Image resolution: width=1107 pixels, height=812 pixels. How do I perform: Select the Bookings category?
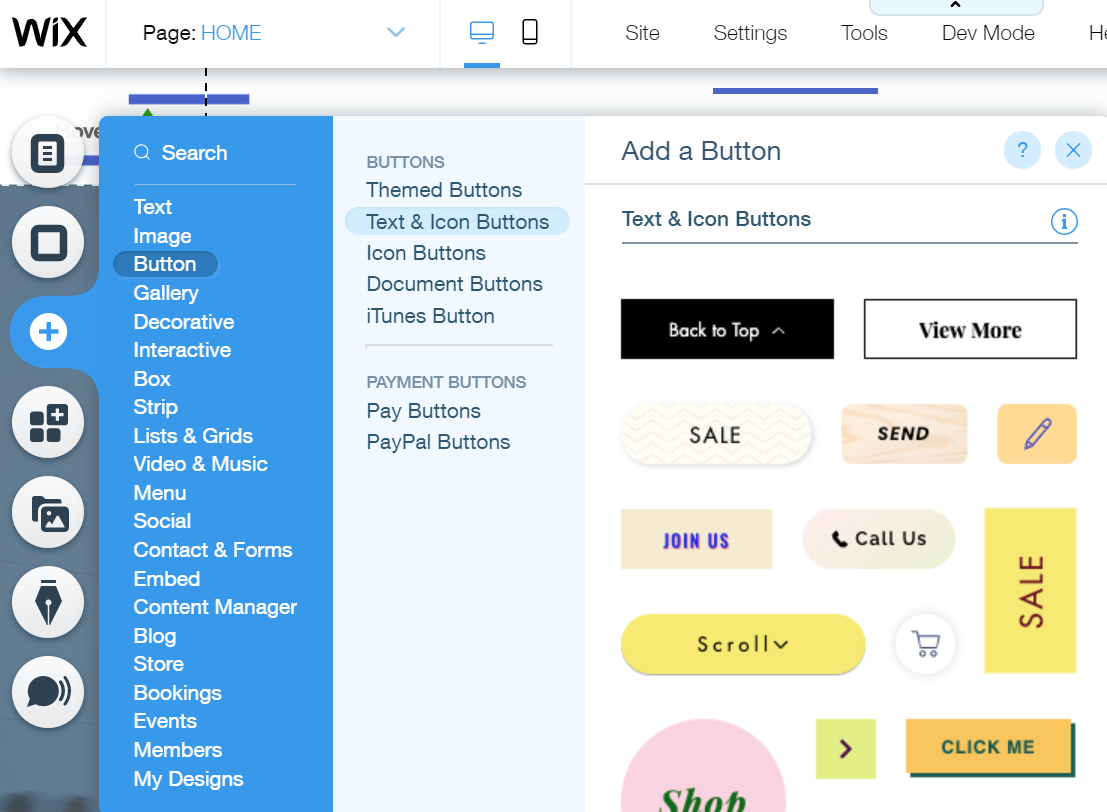tap(177, 693)
